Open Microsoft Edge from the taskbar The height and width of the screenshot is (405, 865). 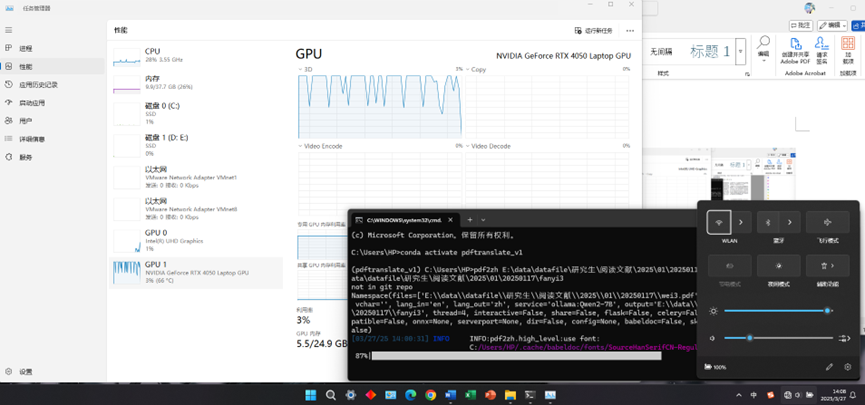point(410,395)
